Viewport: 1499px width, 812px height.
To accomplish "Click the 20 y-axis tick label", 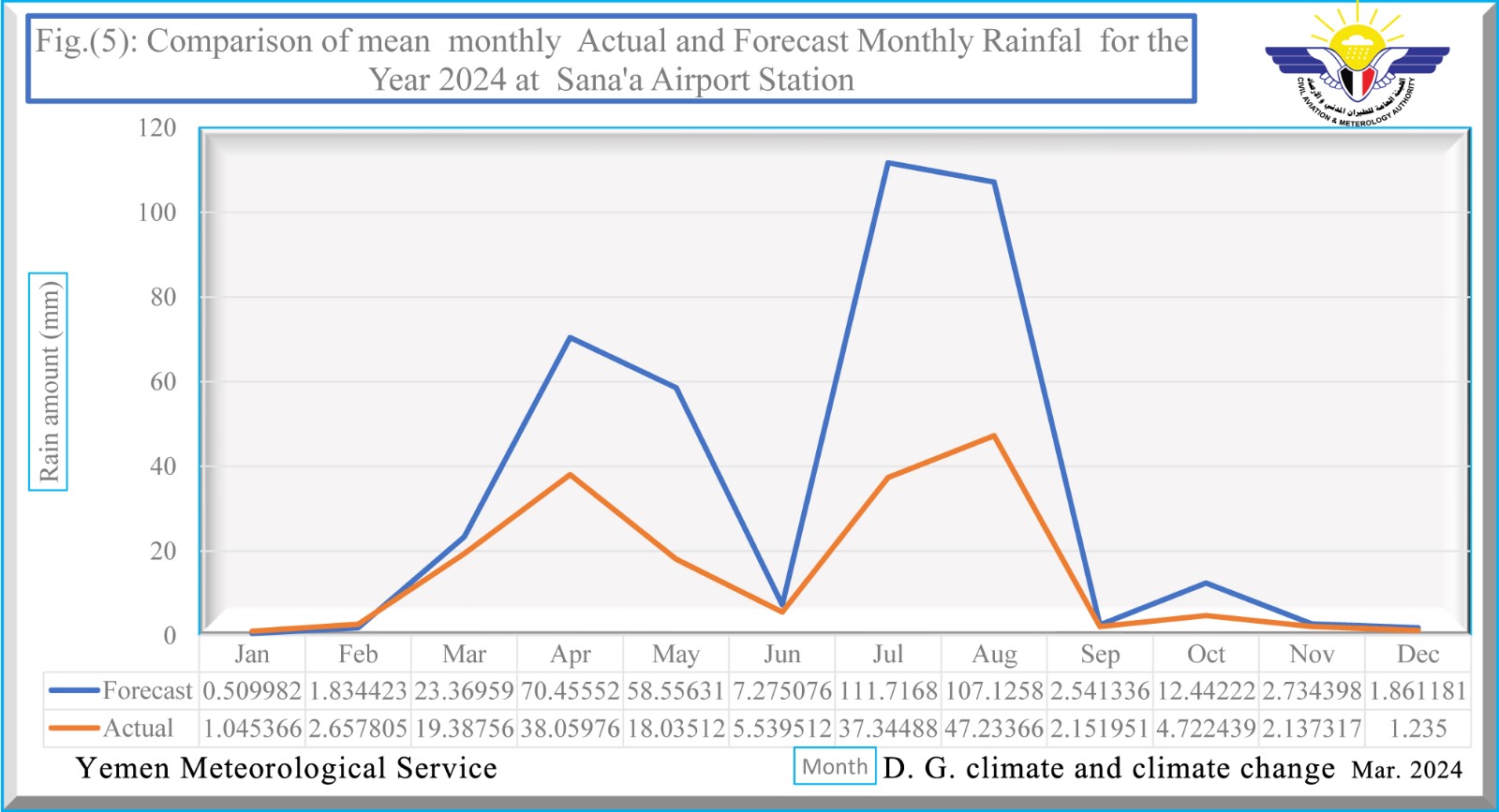I will [x=163, y=551].
